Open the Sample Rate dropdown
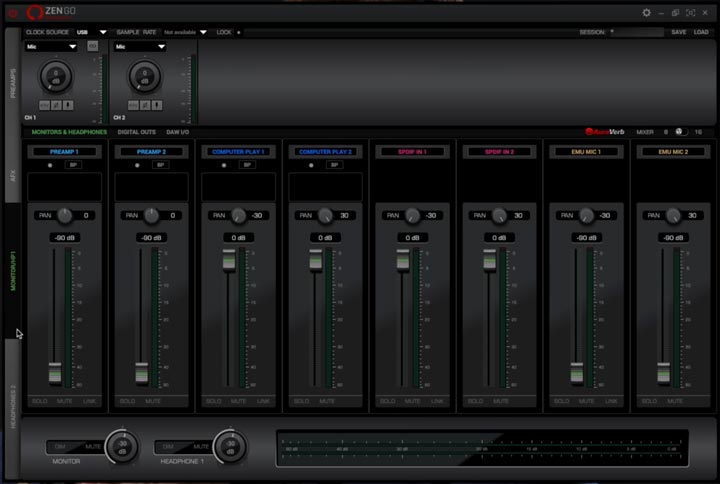Viewport: 720px width, 484px height. [185, 32]
